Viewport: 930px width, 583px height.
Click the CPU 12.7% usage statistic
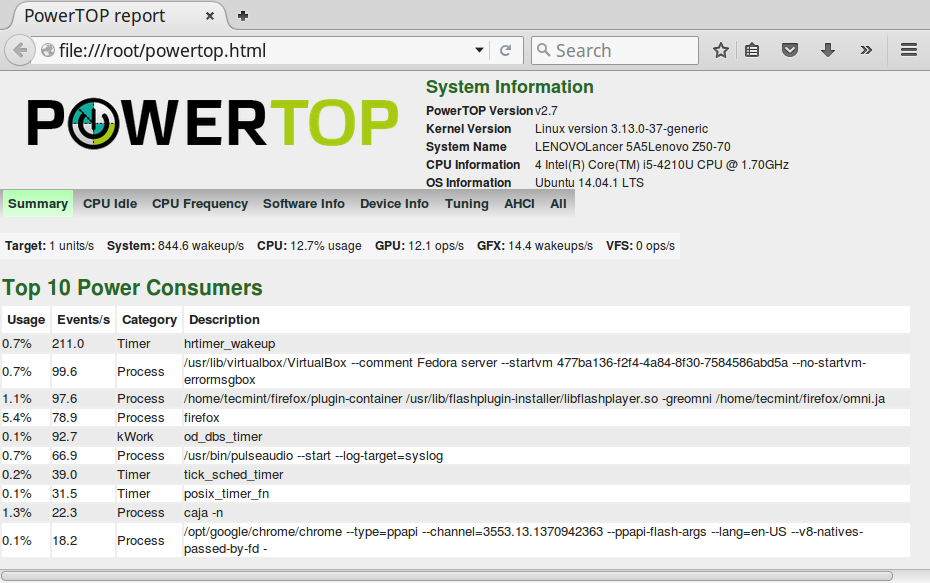[x=309, y=246]
